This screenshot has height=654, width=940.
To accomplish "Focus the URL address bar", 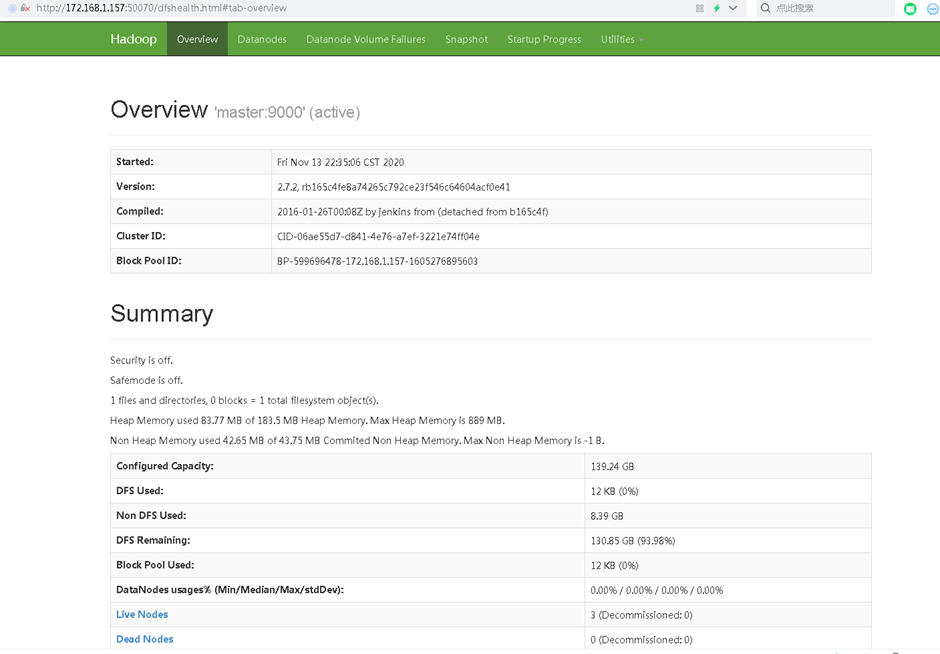I will [360, 8].
